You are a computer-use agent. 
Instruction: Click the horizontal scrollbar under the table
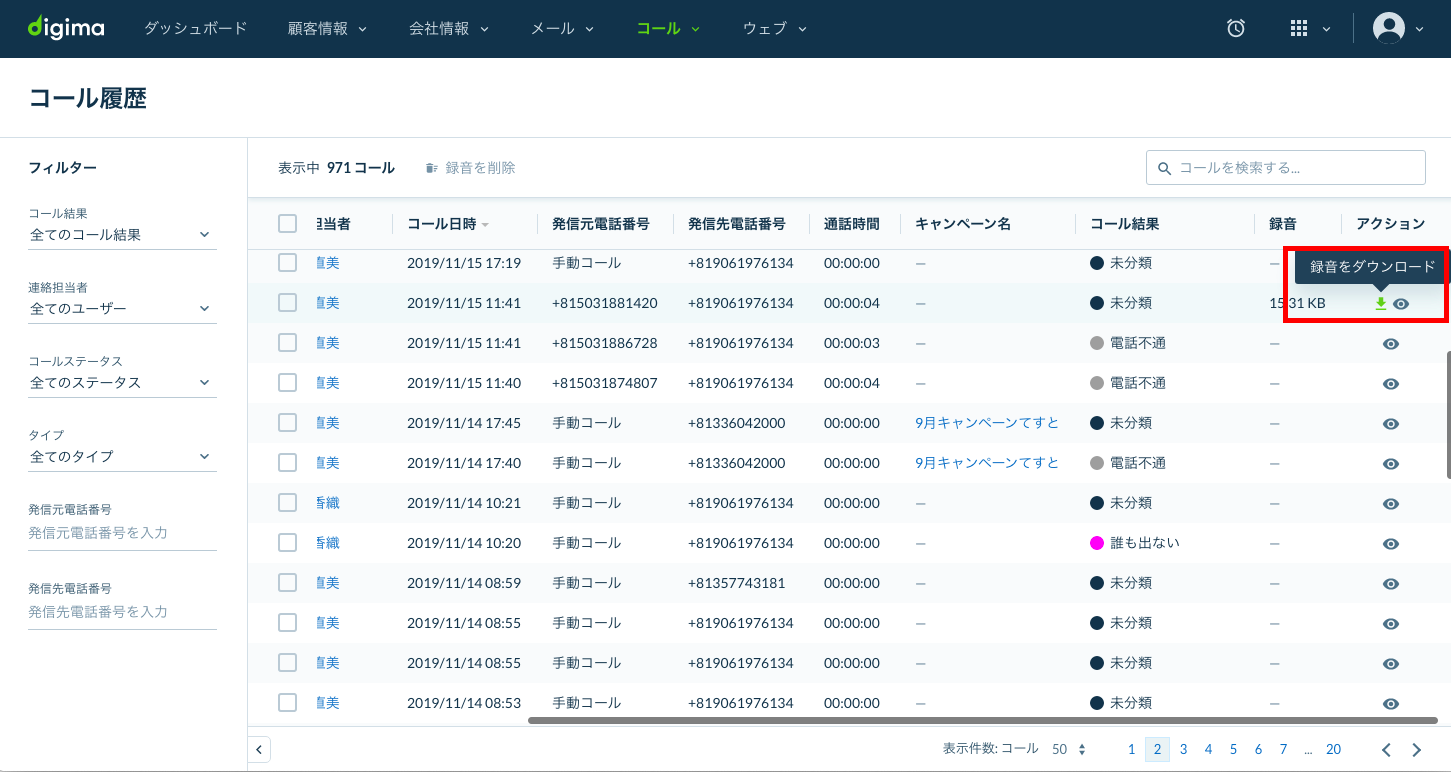(983, 720)
